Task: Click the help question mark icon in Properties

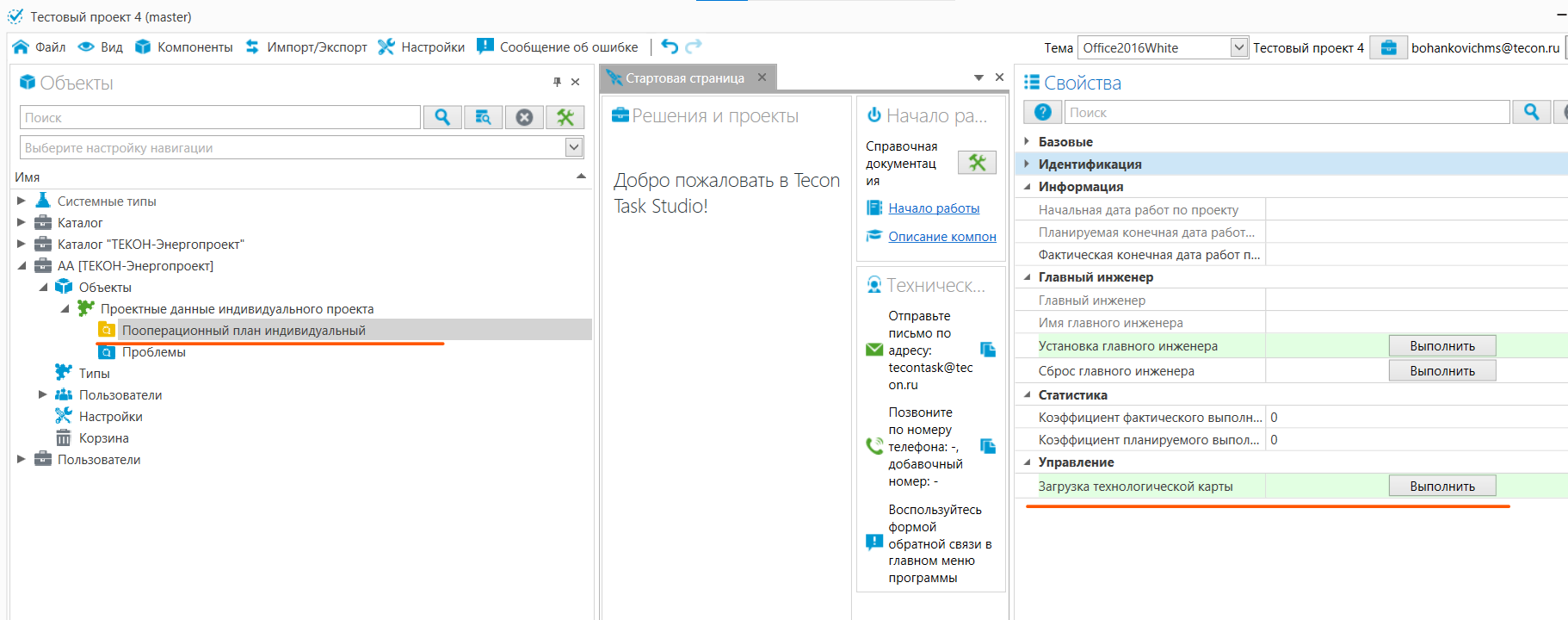Action: tap(1042, 112)
